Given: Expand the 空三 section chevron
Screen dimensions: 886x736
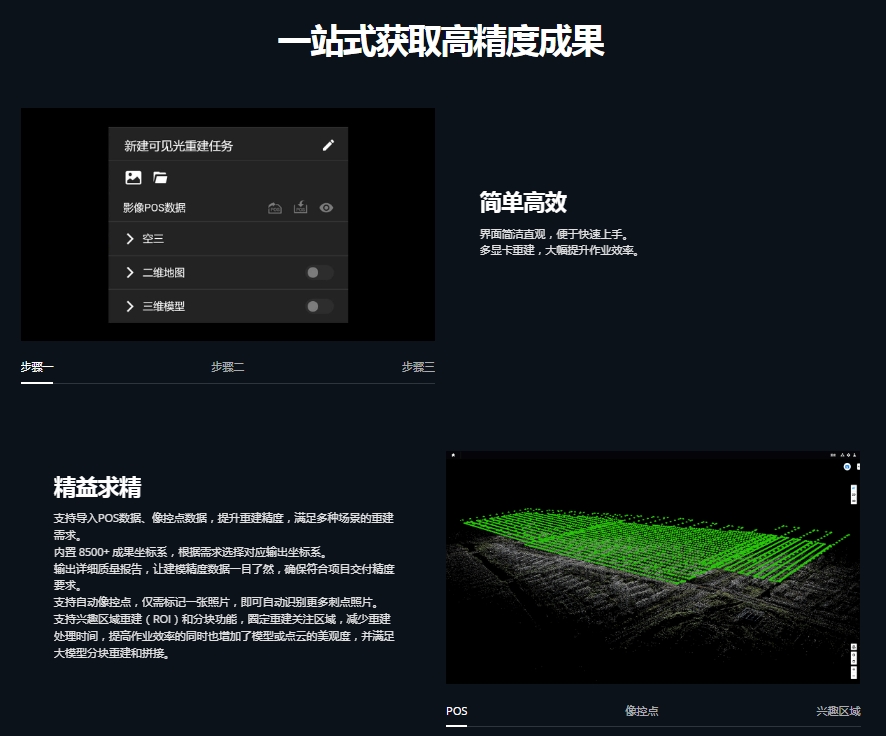Looking at the screenshot, I should click(x=130, y=239).
